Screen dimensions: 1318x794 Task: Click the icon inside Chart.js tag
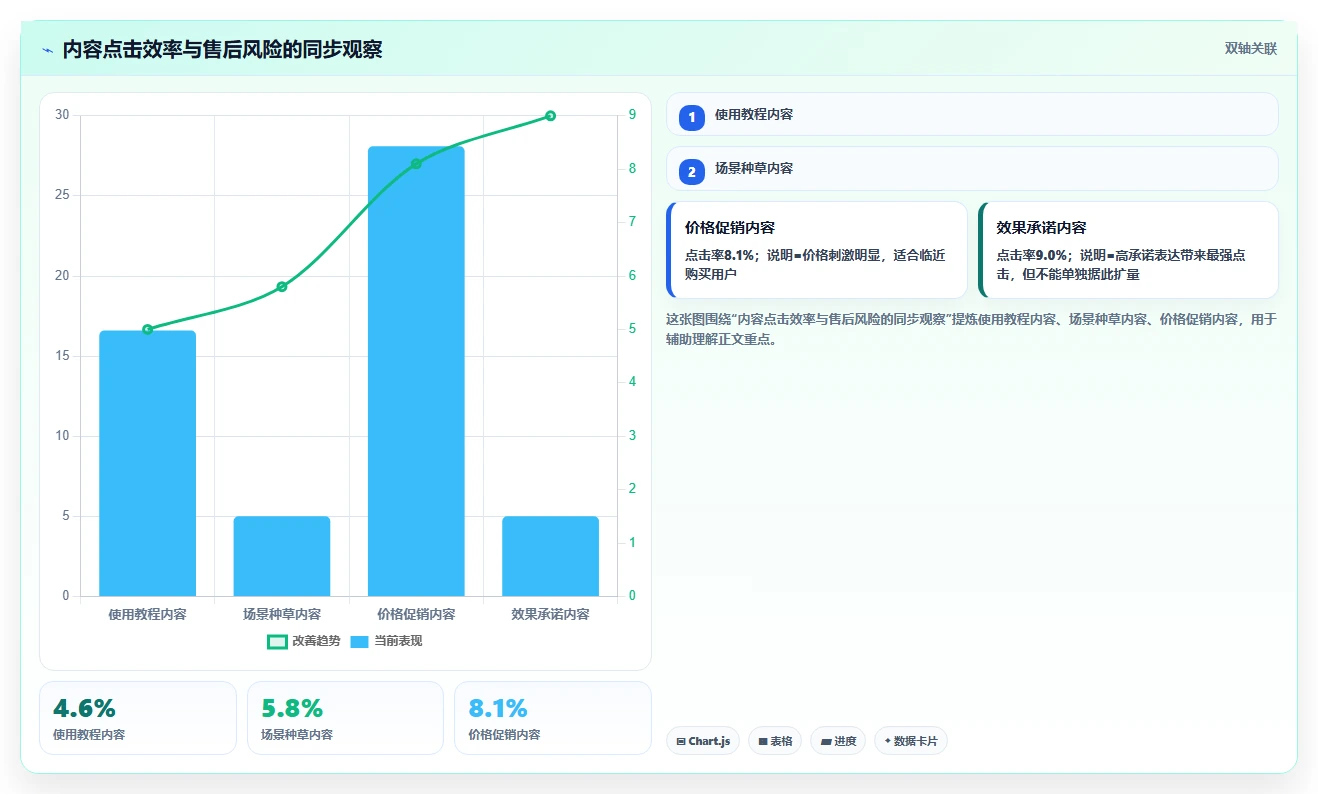click(x=681, y=742)
